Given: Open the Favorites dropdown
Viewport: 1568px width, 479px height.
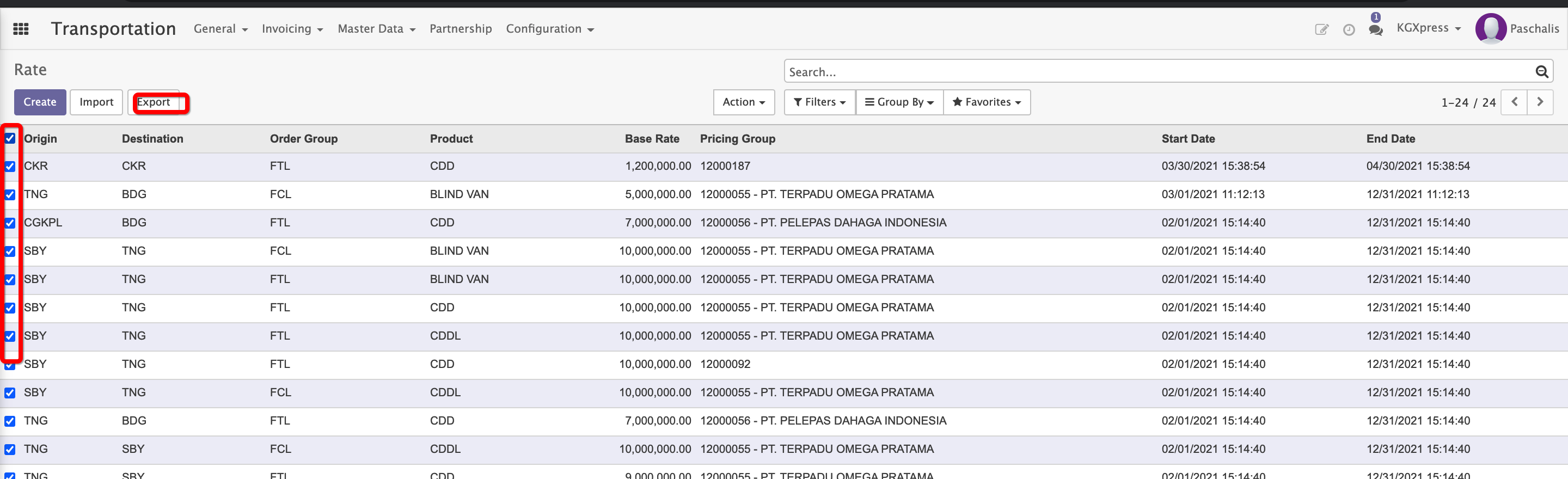Looking at the screenshot, I should pos(986,102).
